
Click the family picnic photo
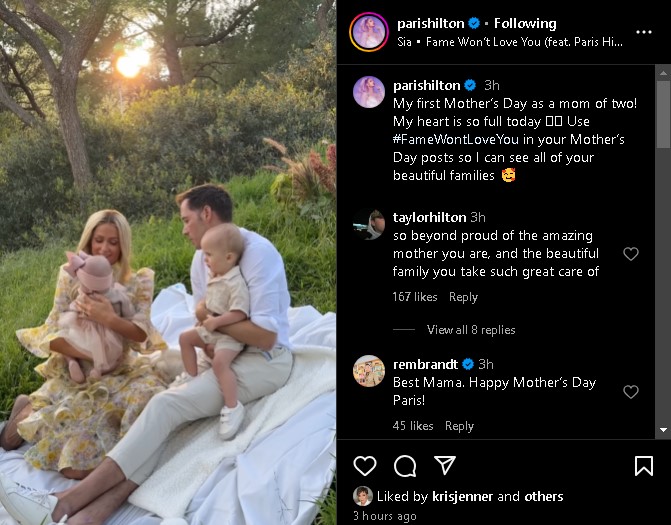tap(168, 262)
